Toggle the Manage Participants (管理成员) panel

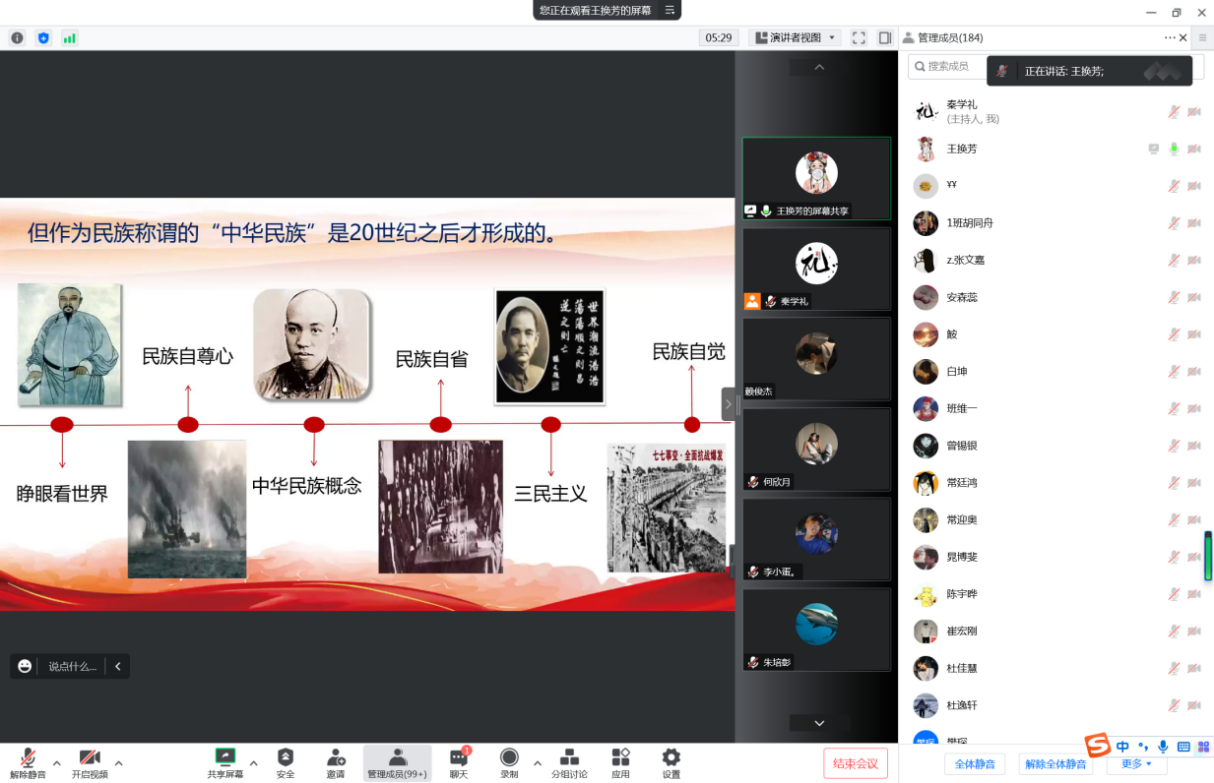tap(397, 759)
